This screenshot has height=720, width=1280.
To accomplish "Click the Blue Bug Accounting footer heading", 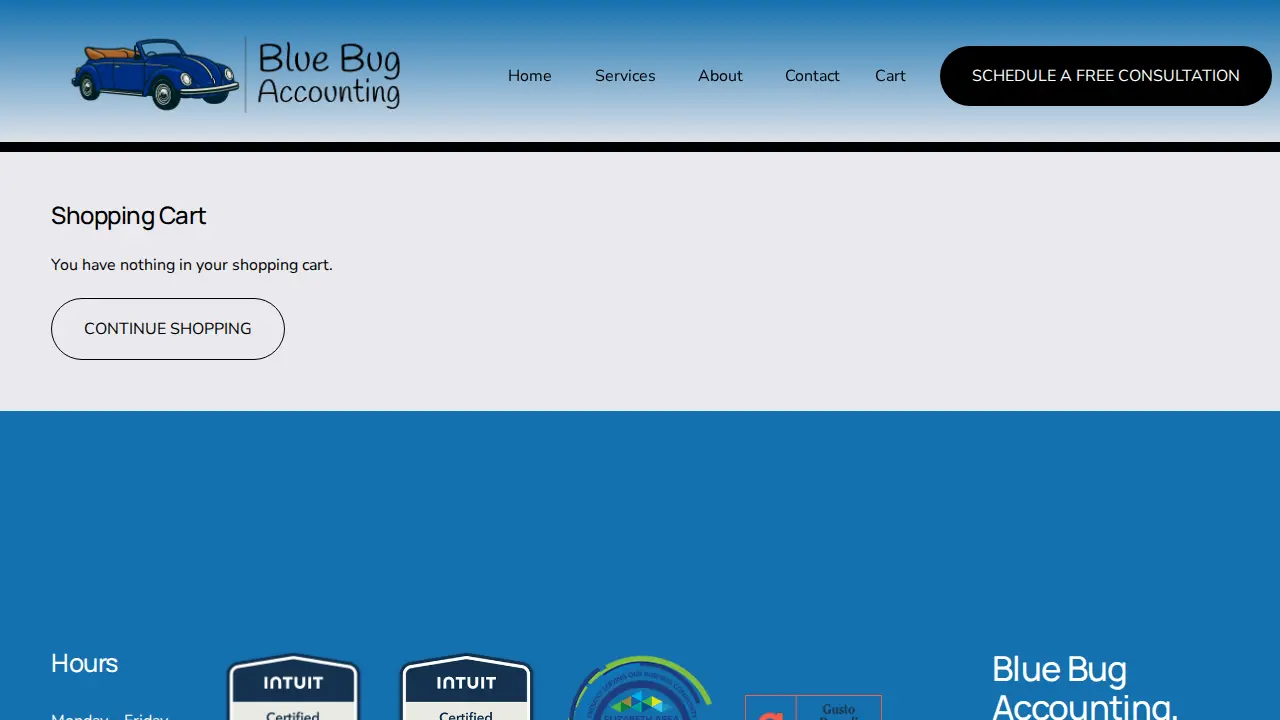I will click(x=1085, y=687).
